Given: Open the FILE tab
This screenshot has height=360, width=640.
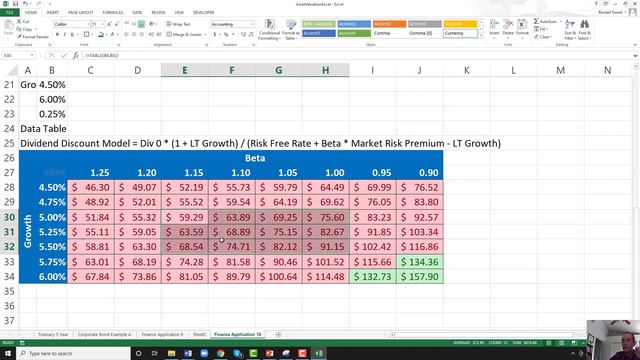Looking at the screenshot, I should click(x=9, y=13).
